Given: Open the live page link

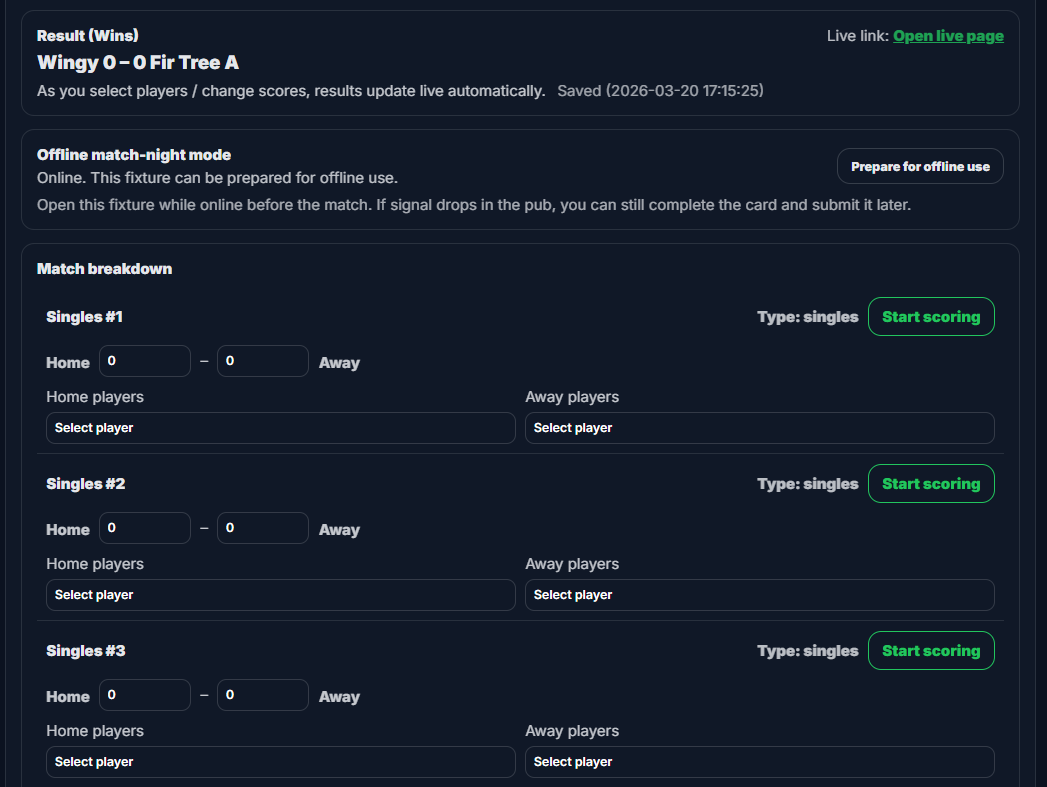Looking at the screenshot, I should coord(948,36).
